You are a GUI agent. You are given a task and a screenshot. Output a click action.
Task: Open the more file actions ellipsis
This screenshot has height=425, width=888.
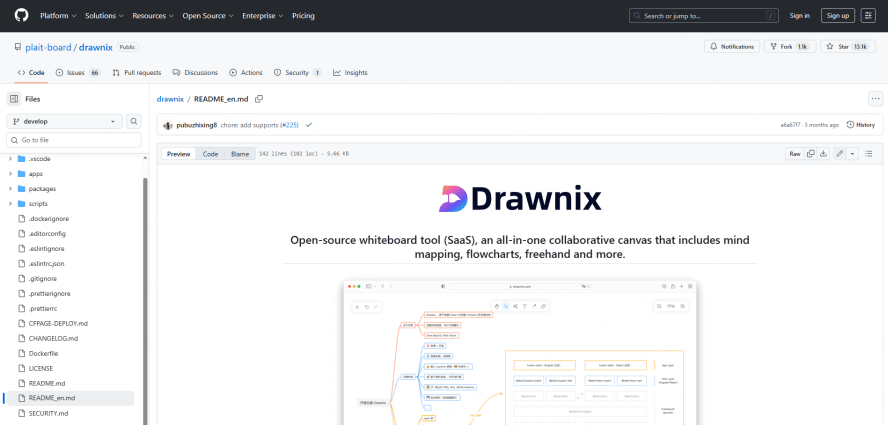point(876,99)
